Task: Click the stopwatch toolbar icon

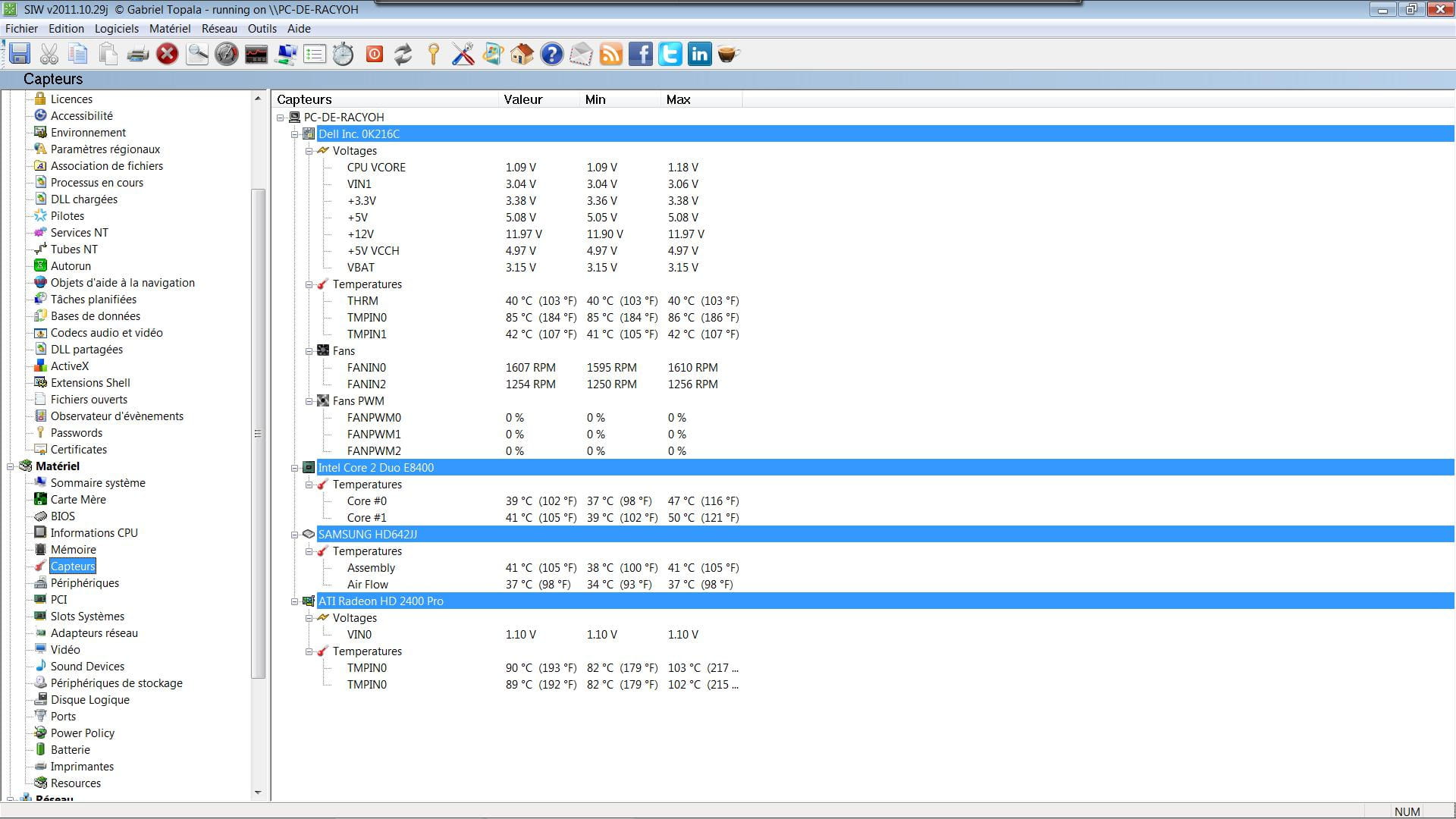Action: coord(344,54)
